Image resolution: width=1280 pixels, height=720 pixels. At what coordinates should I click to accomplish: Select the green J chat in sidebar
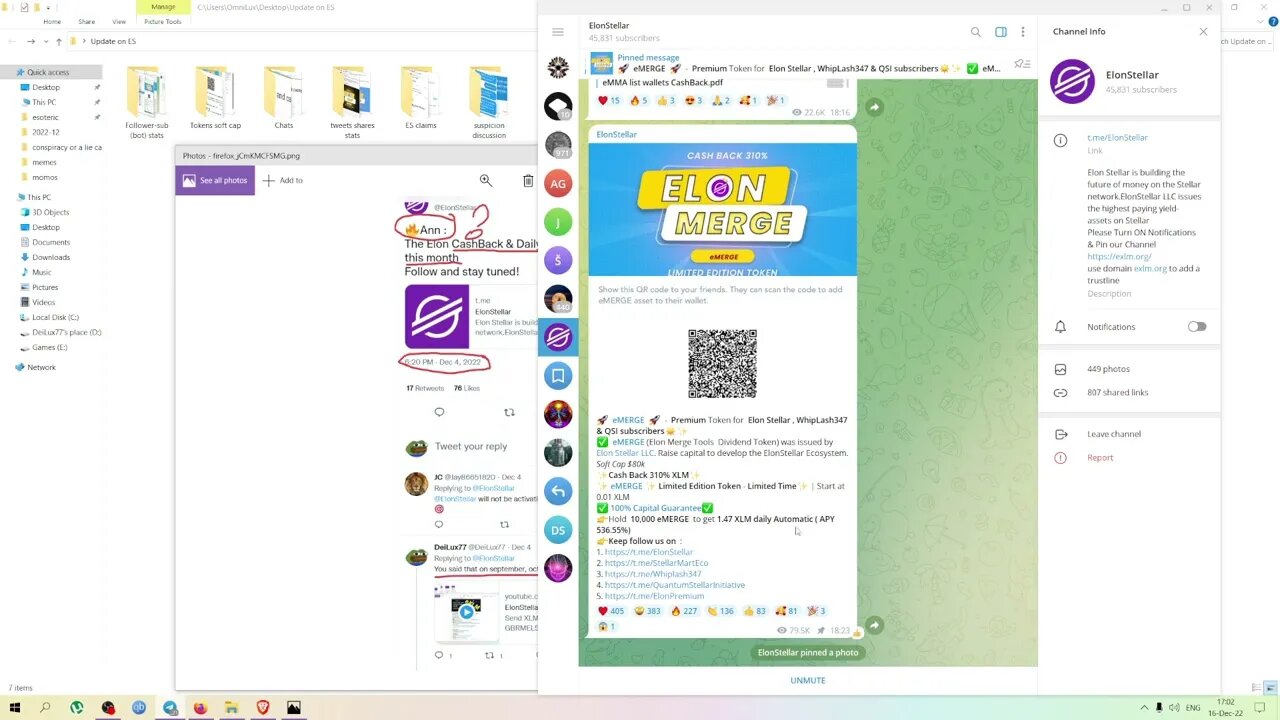(558, 222)
